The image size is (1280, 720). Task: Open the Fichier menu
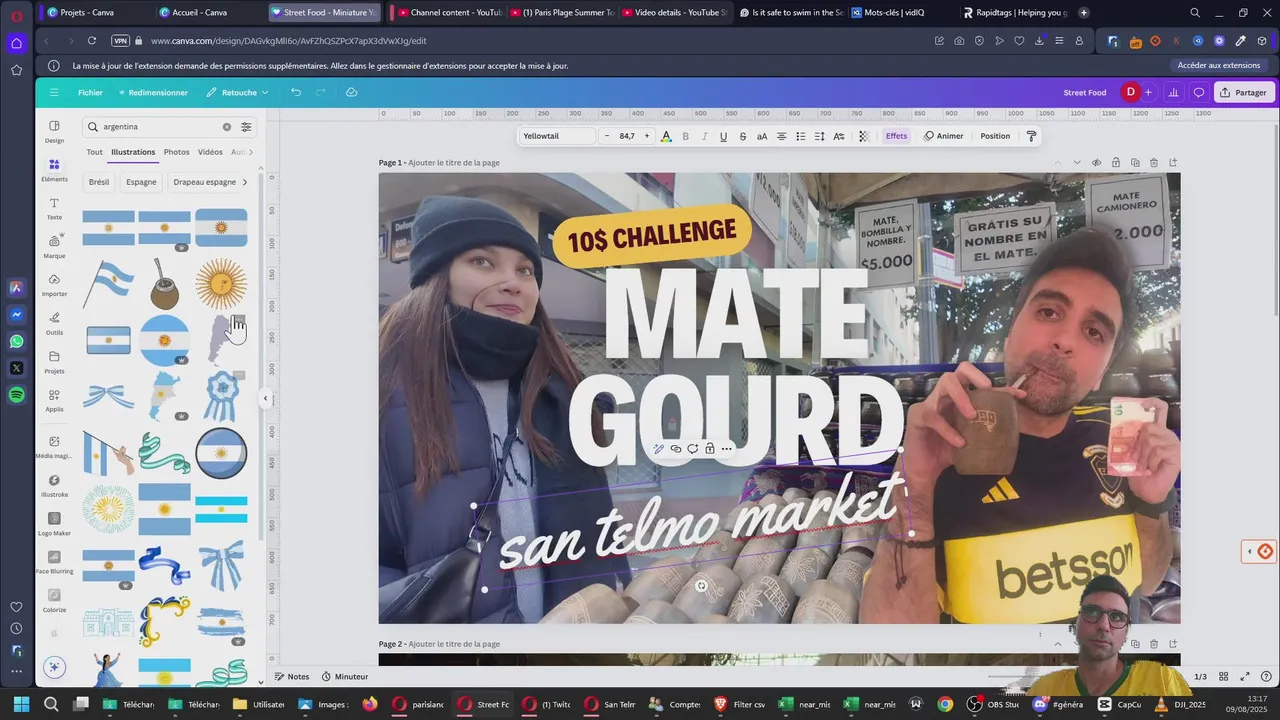pos(90,92)
